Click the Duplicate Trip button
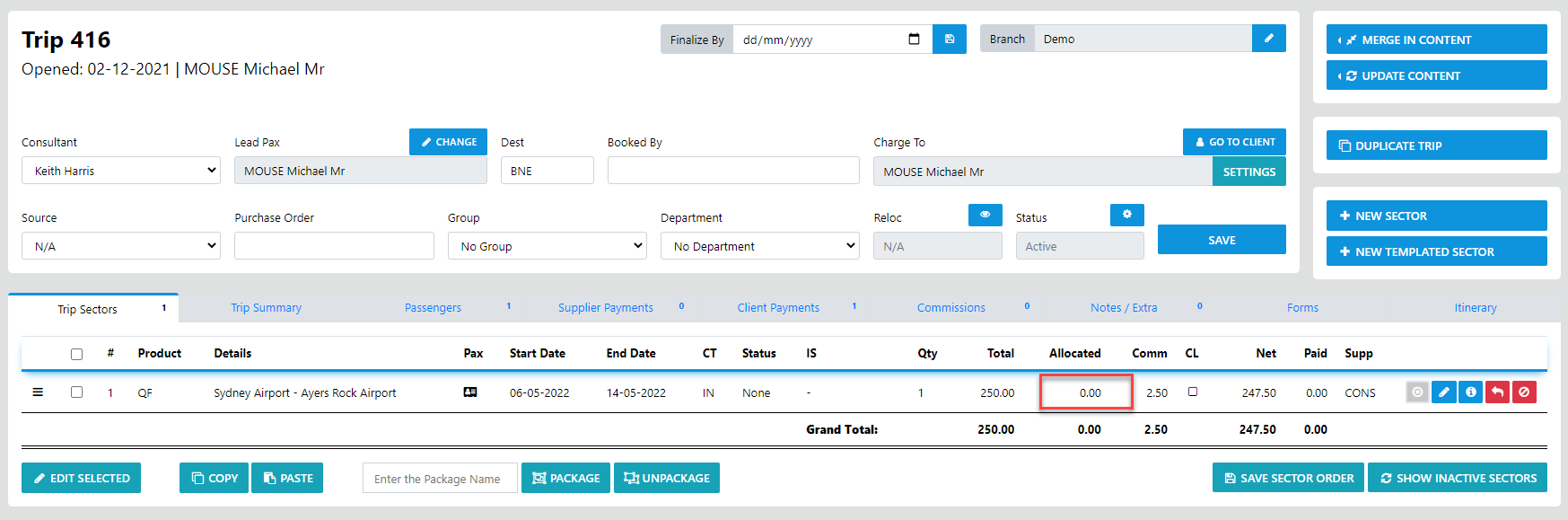Image resolution: width=1568 pixels, height=520 pixels. point(1436,145)
